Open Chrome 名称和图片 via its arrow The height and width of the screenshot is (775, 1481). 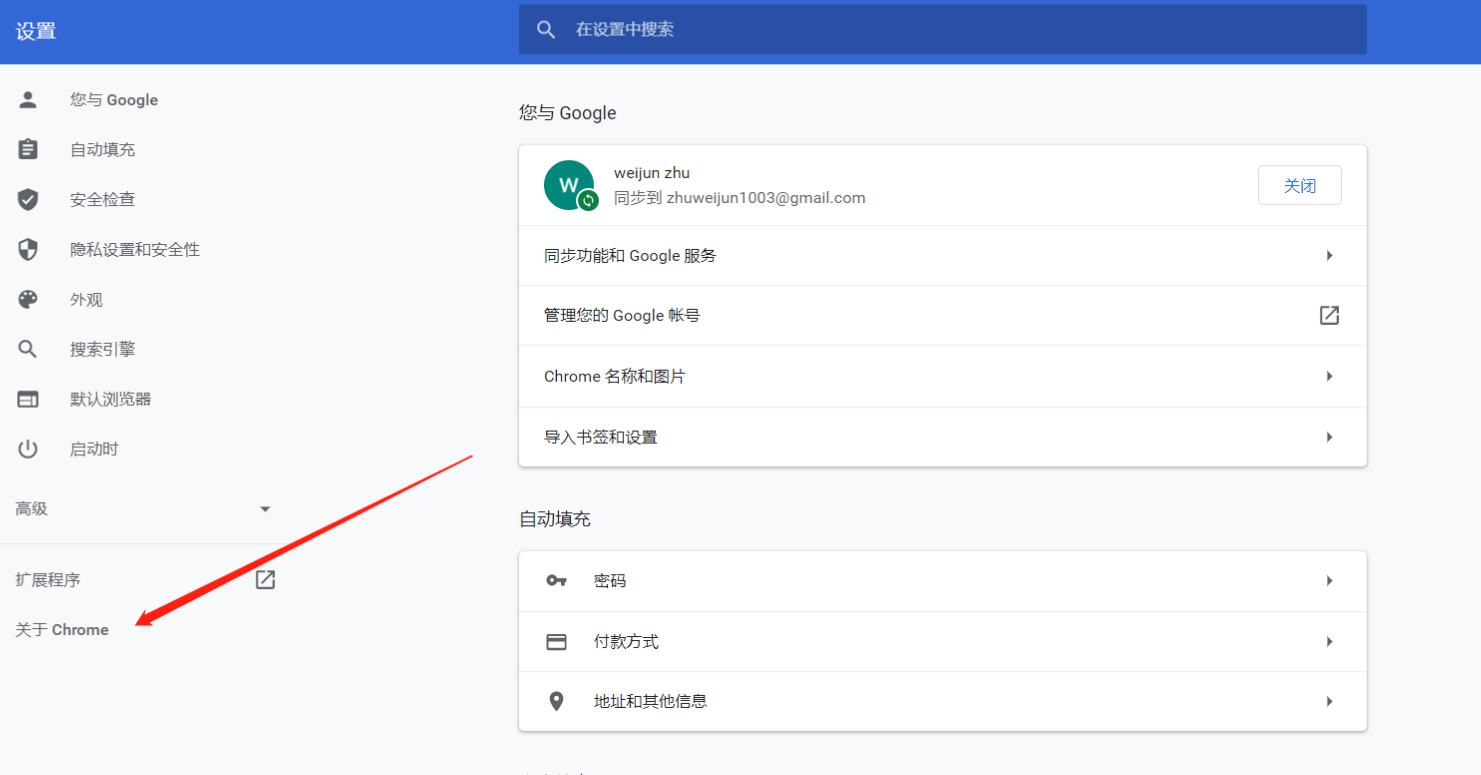[1329, 376]
